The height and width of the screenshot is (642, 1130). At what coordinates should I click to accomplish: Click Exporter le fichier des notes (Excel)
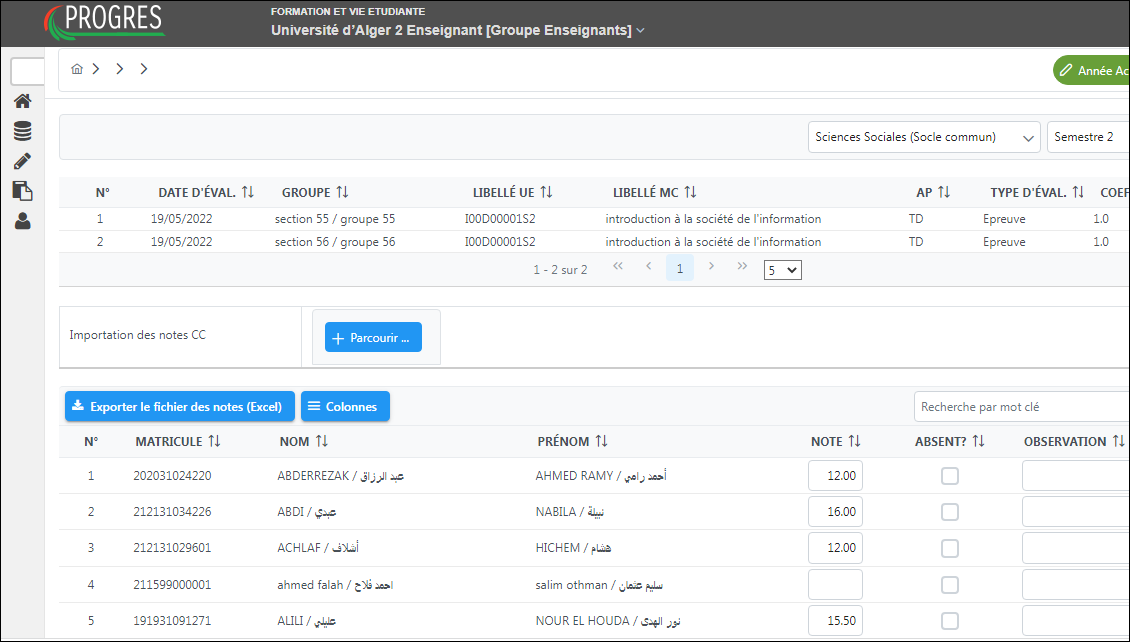[x=180, y=407]
